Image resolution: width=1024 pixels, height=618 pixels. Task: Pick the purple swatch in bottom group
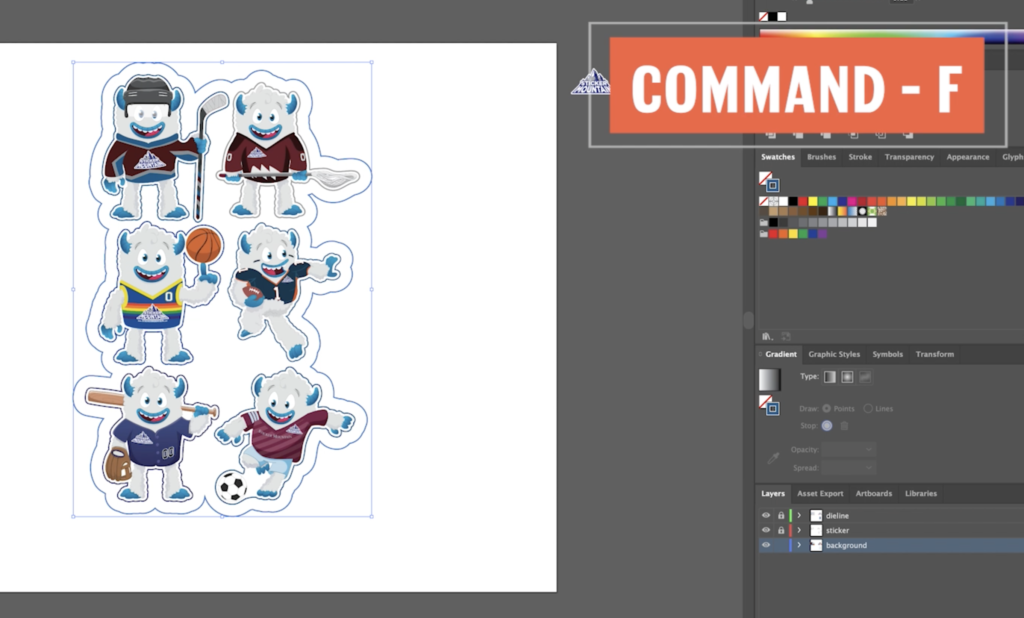pos(822,234)
